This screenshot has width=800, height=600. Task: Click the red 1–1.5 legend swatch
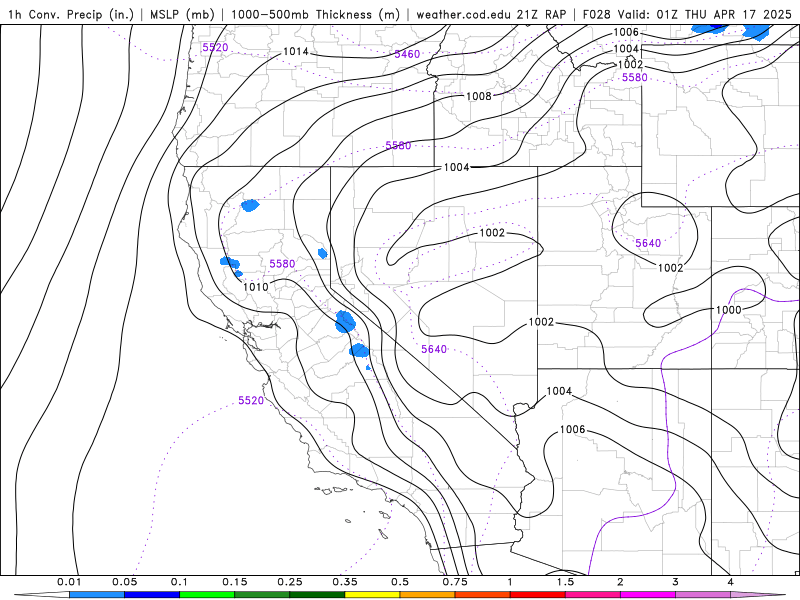[538, 595]
